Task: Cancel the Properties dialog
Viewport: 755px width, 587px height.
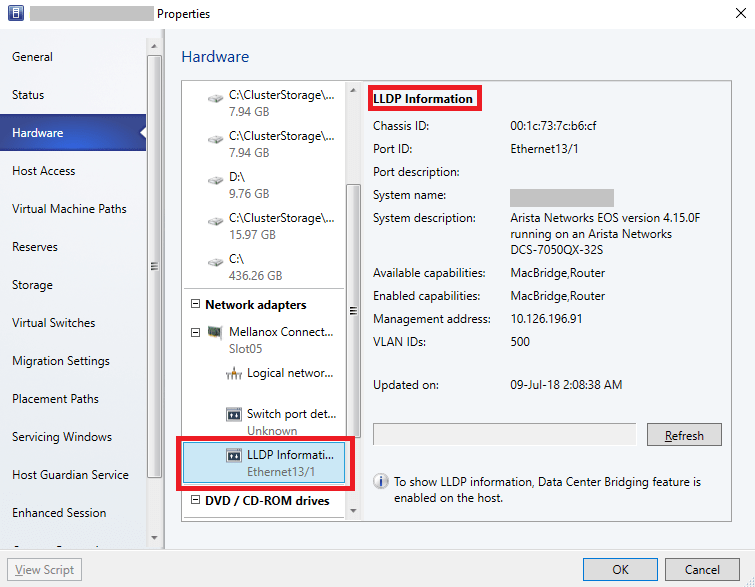Action: [702, 570]
